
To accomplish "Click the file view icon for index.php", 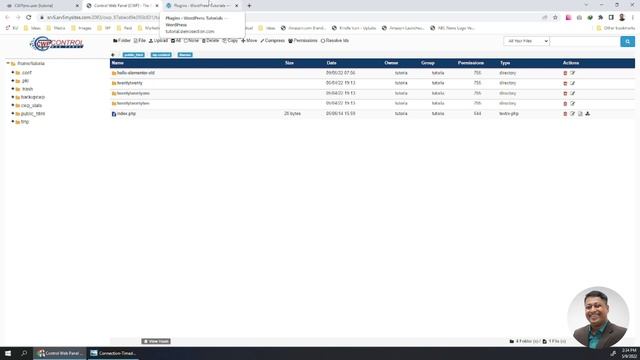I will tap(580, 114).
